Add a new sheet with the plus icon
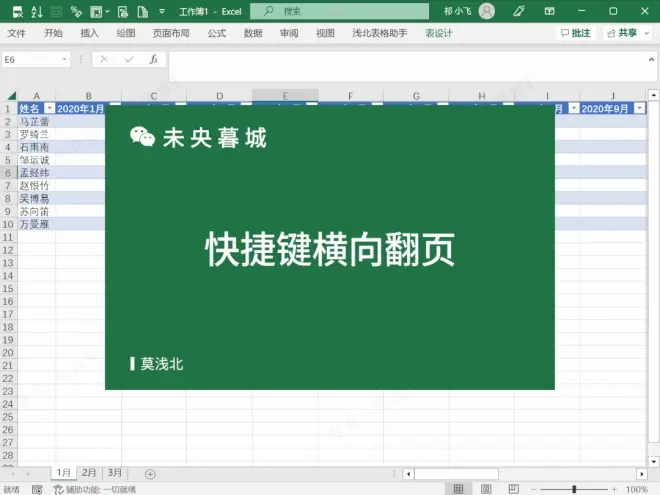The width and height of the screenshot is (660, 495). [x=150, y=474]
